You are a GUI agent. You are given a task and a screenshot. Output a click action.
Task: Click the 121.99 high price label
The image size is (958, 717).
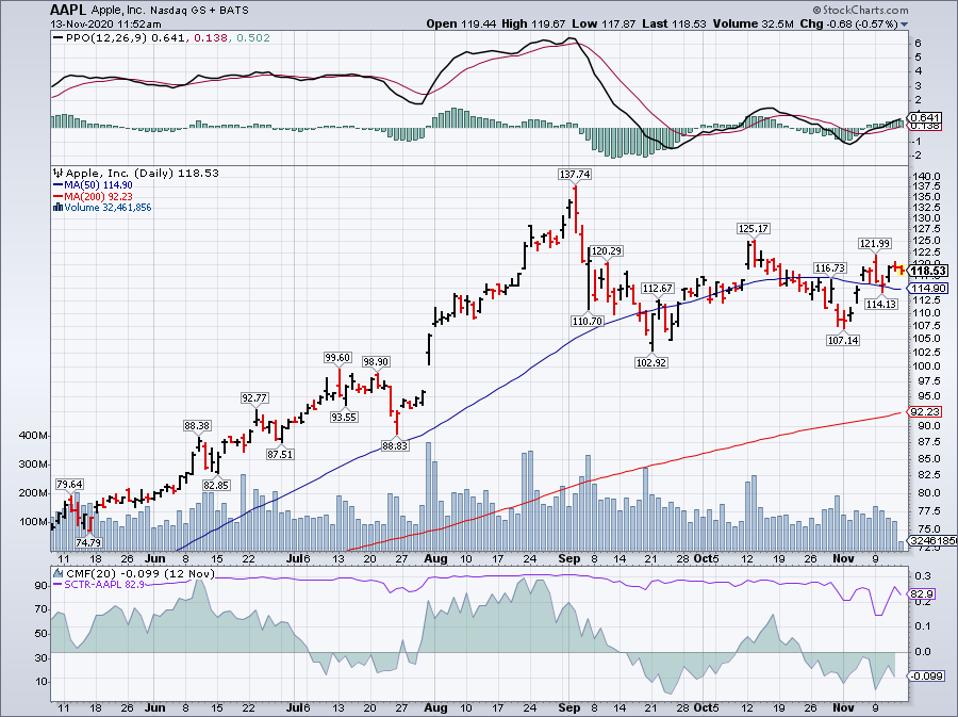coord(874,244)
